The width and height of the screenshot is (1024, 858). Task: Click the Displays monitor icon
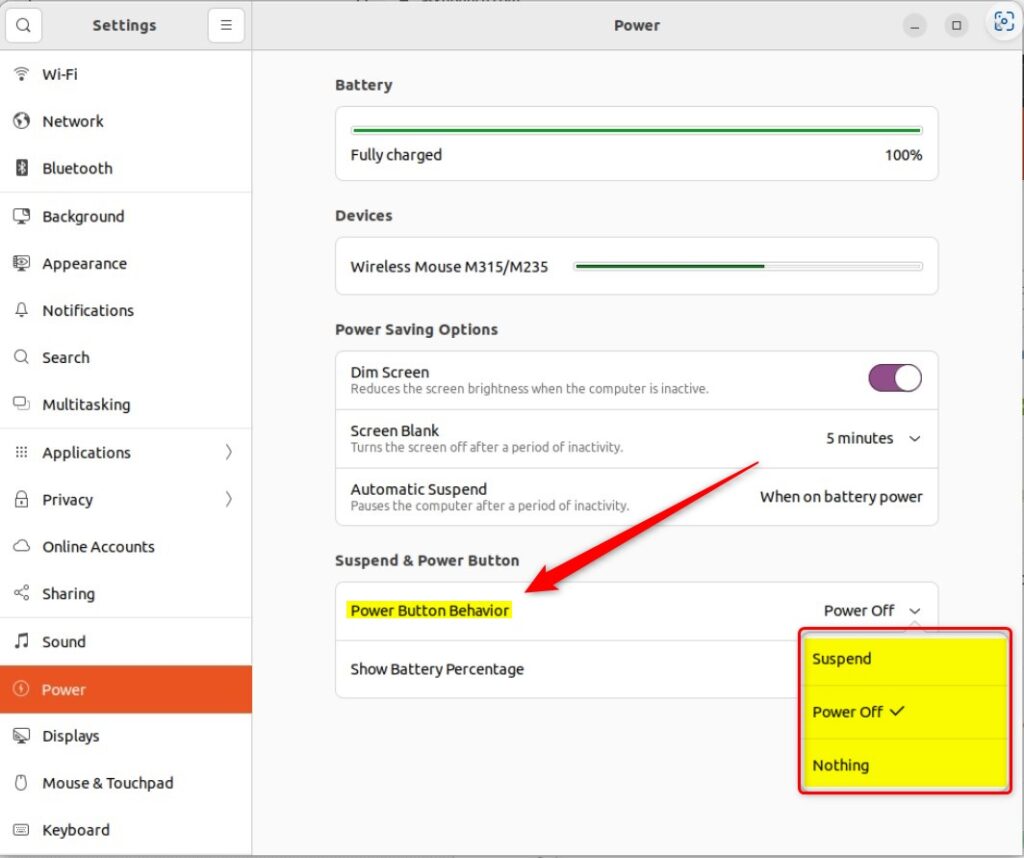point(21,736)
